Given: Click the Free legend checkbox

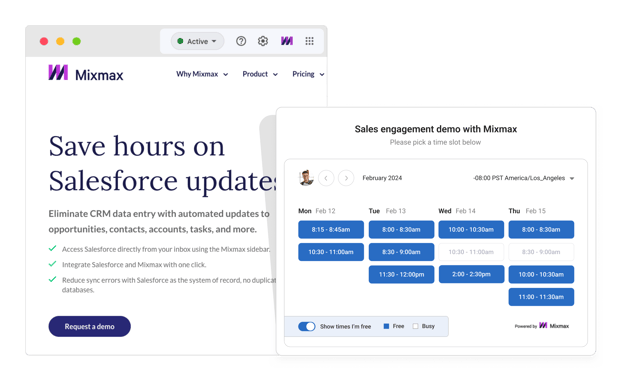Looking at the screenshot, I should tap(386, 326).
